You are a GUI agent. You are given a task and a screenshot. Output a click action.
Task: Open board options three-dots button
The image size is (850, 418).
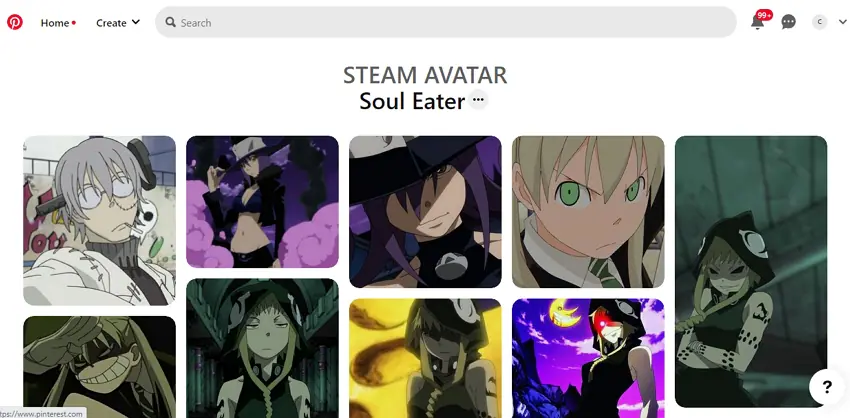coord(478,100)
